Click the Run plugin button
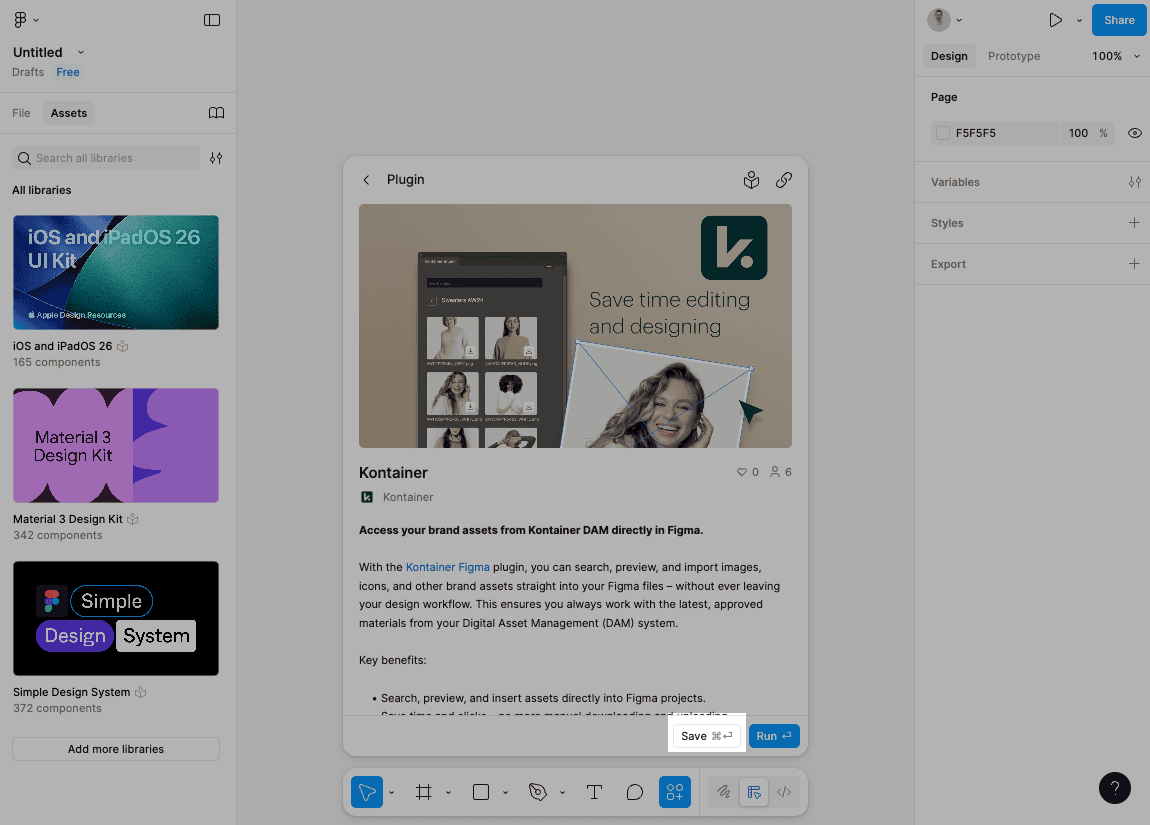This screenshot has width=1150, height=825. coord(773,736)
